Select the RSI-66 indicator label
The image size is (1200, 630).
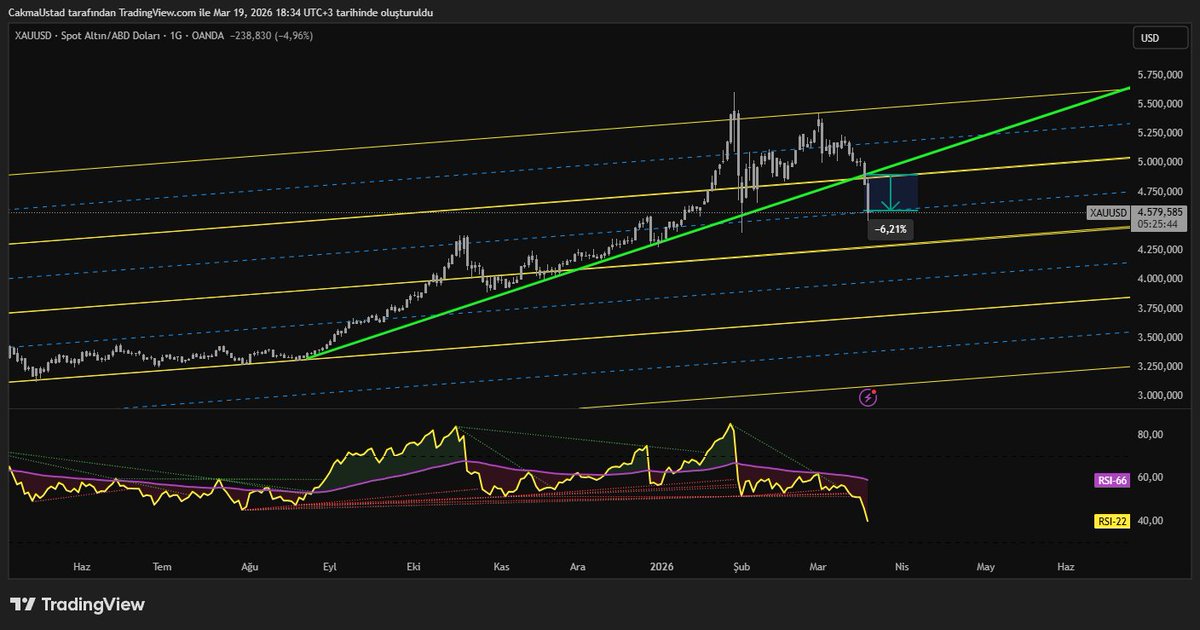(x=1111, y=481)
